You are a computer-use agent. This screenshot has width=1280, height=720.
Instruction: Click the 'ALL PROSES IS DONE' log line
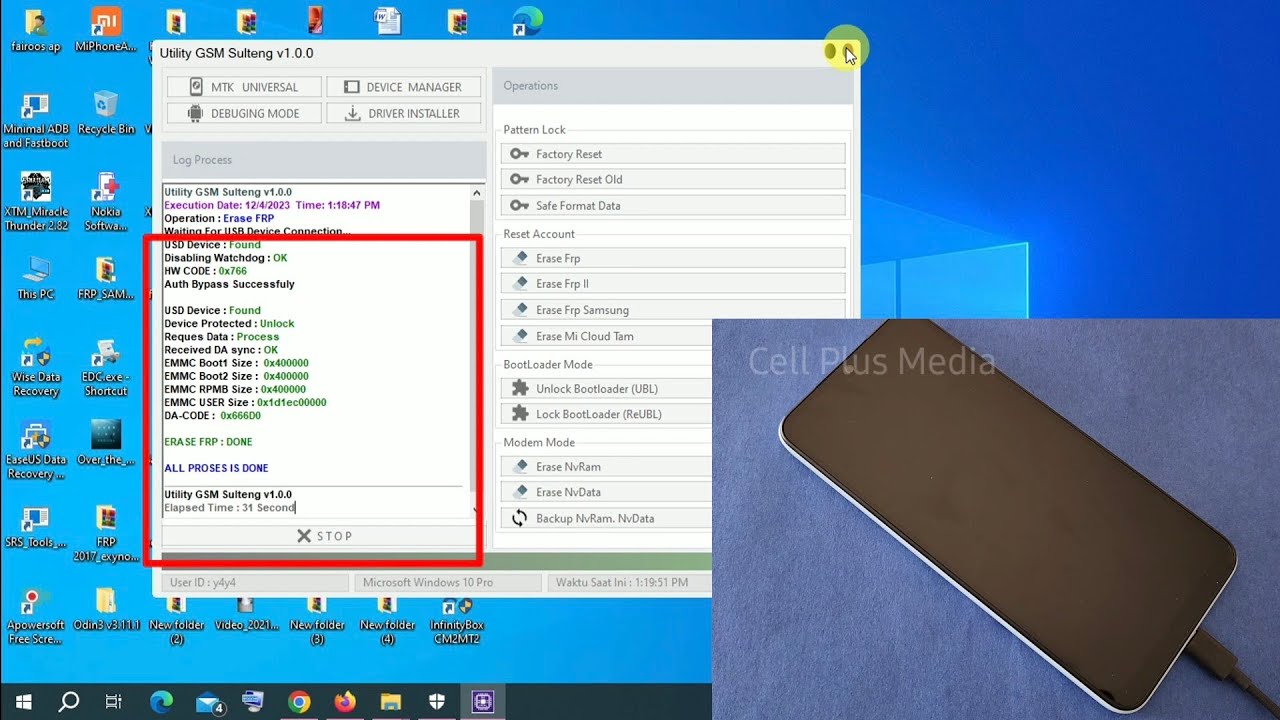tap(216, 468)
